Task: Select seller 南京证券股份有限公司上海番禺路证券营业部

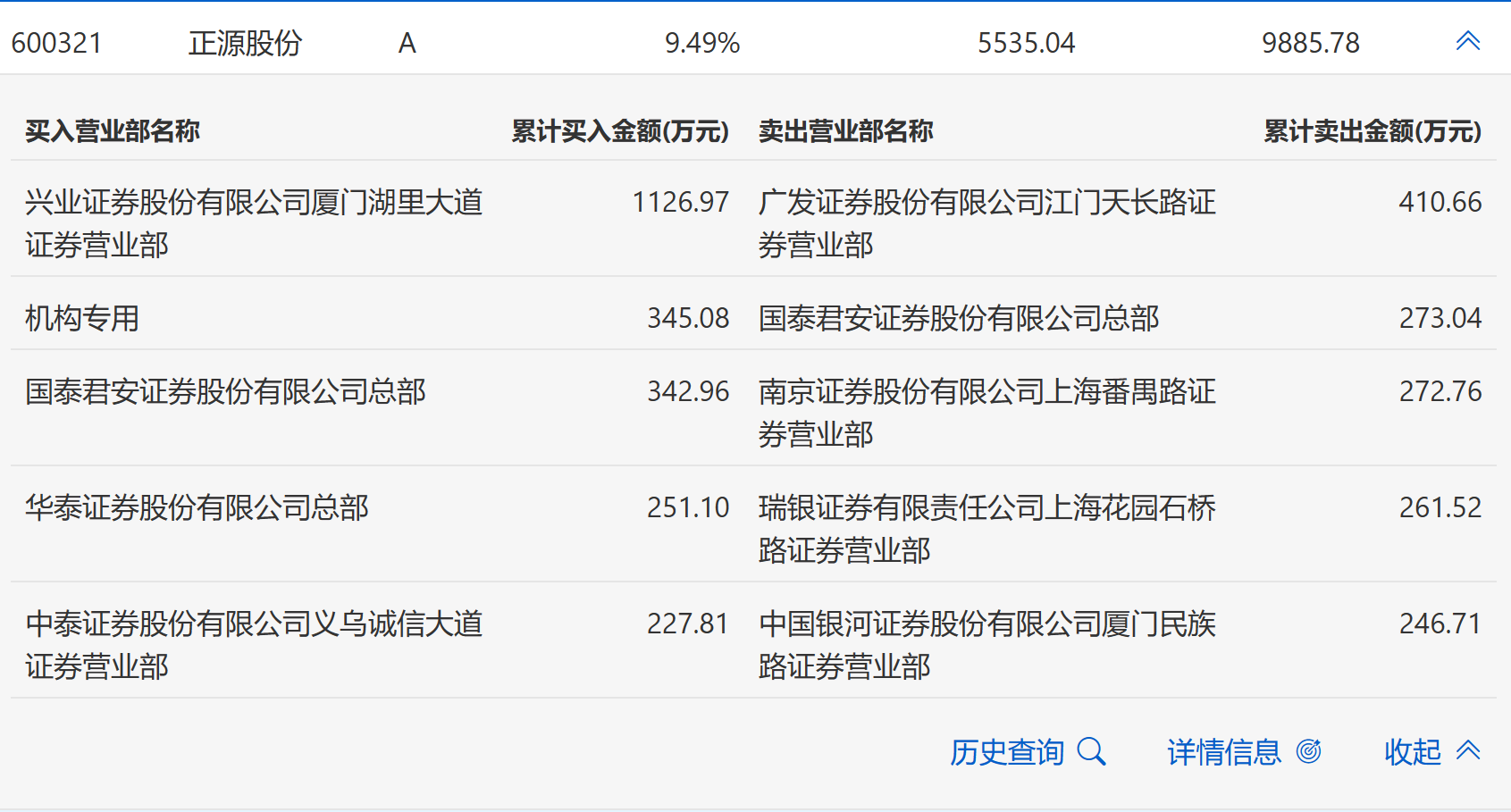Action: tap(987, 413)
